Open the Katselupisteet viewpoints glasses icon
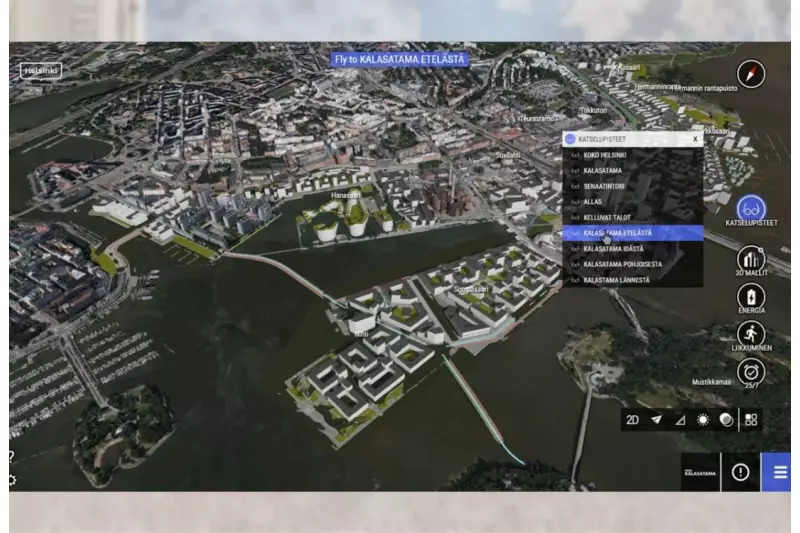 point(751,209)
